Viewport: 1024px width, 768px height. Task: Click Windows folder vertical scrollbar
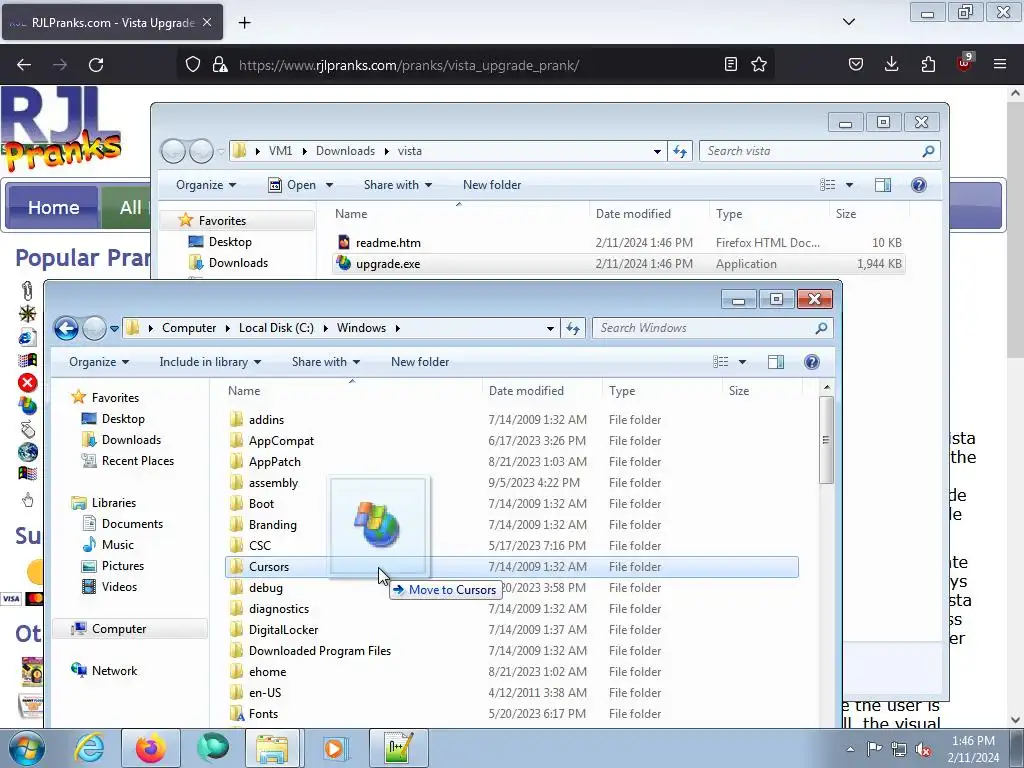click(x=826, y=440)
